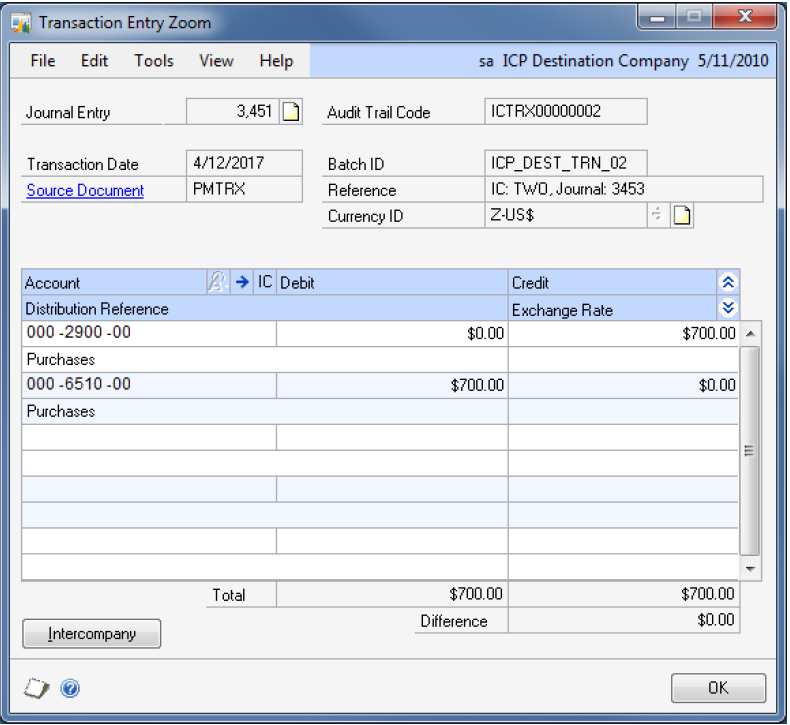Open the note icon beside Journal Entry
Viewport: 790px width, 725px height.
coord(290,112)
